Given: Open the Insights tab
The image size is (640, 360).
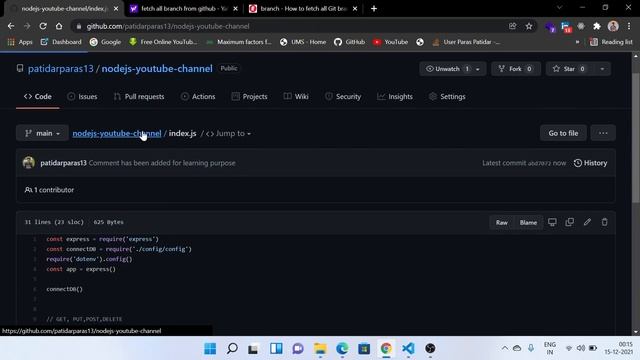Looking at the screenshot, I should click(x=395, y=97).
